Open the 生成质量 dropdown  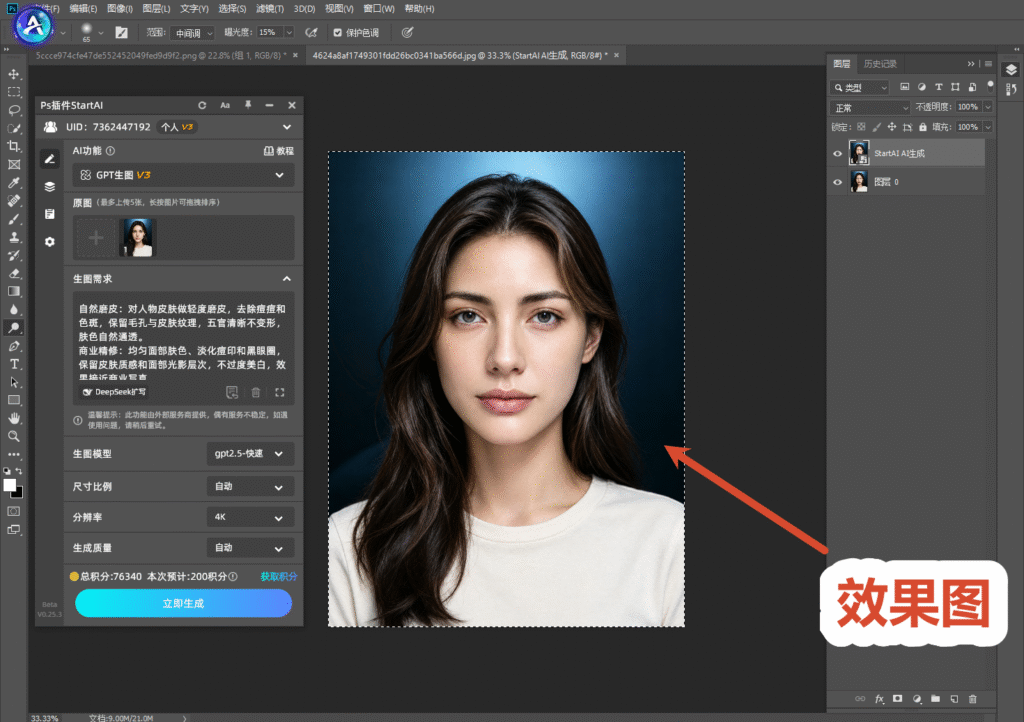[250, 548]
